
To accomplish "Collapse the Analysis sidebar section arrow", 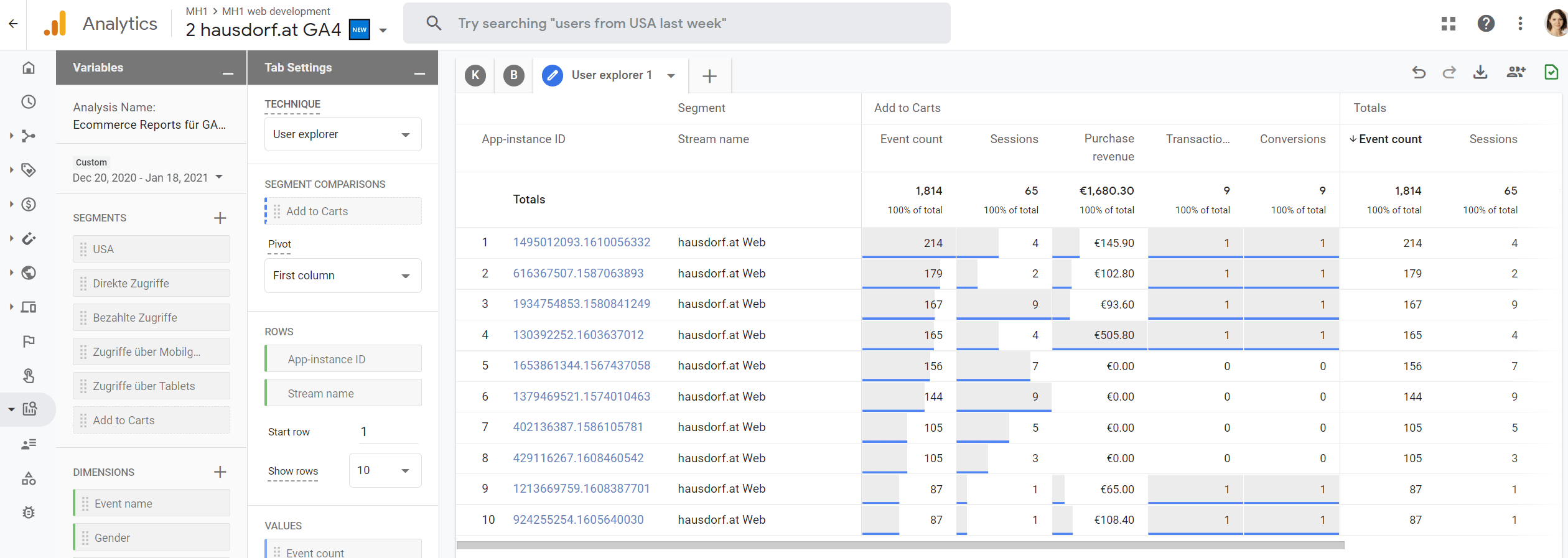I will pyautogui.click(x=11, y=409).
